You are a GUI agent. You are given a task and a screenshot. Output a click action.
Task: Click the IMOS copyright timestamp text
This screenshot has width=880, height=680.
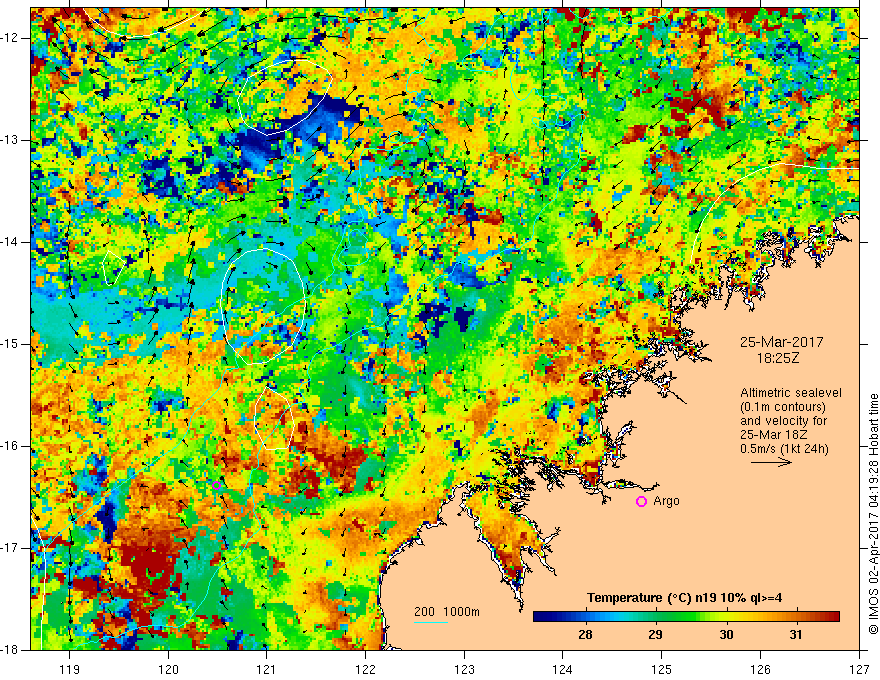click(873, 514)
